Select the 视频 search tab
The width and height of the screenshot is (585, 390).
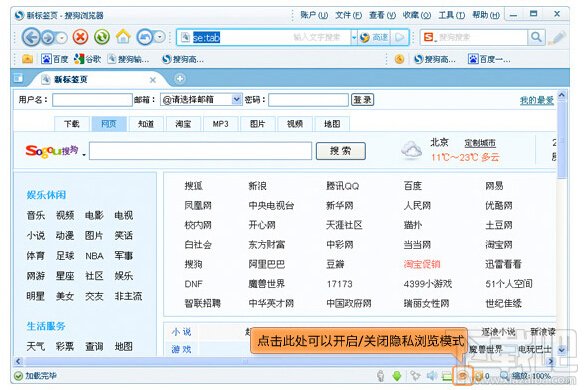pos(294,124)
